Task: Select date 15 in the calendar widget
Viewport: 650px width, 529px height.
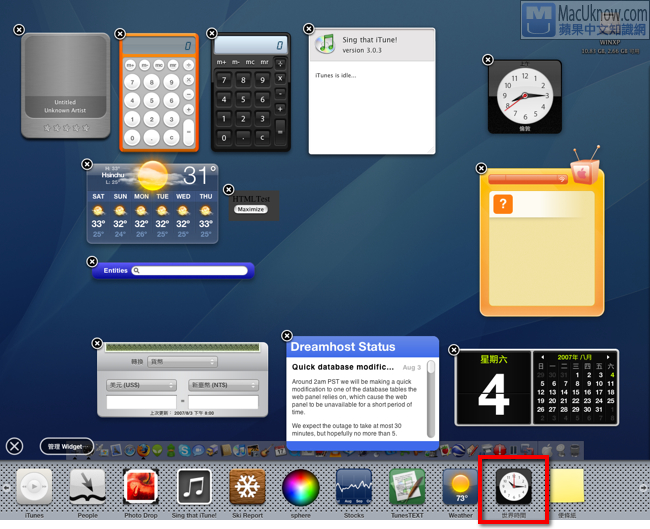Action: tap(576, 392)
